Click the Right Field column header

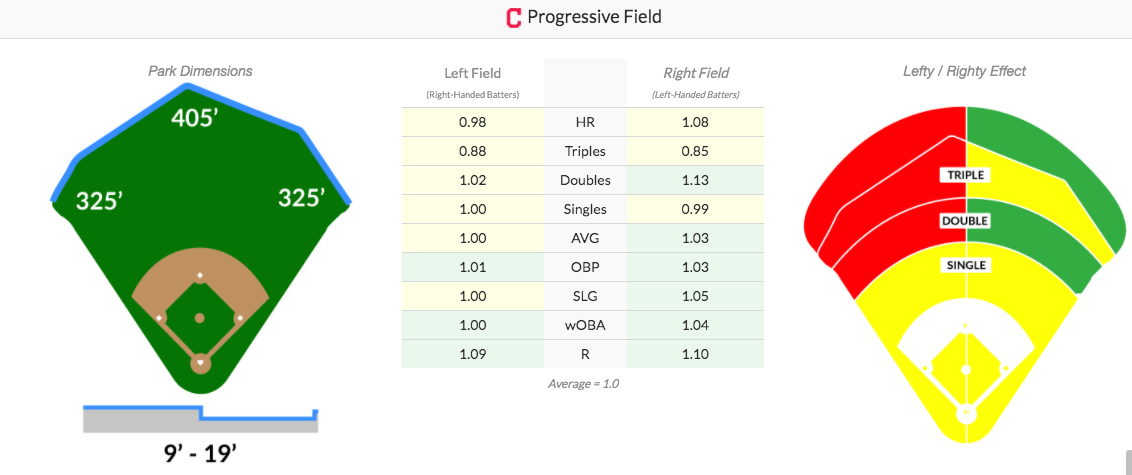[695, 73]
